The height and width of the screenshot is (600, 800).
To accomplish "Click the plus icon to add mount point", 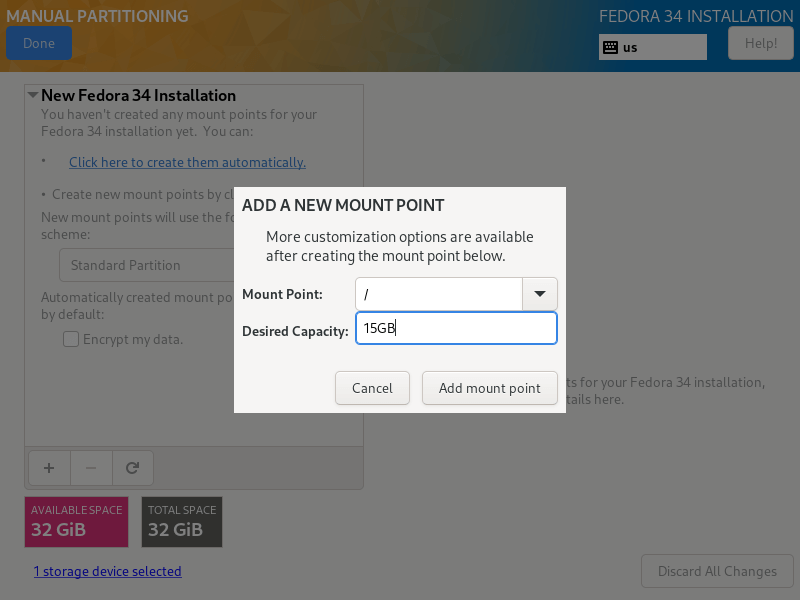I will pos(50,467).
